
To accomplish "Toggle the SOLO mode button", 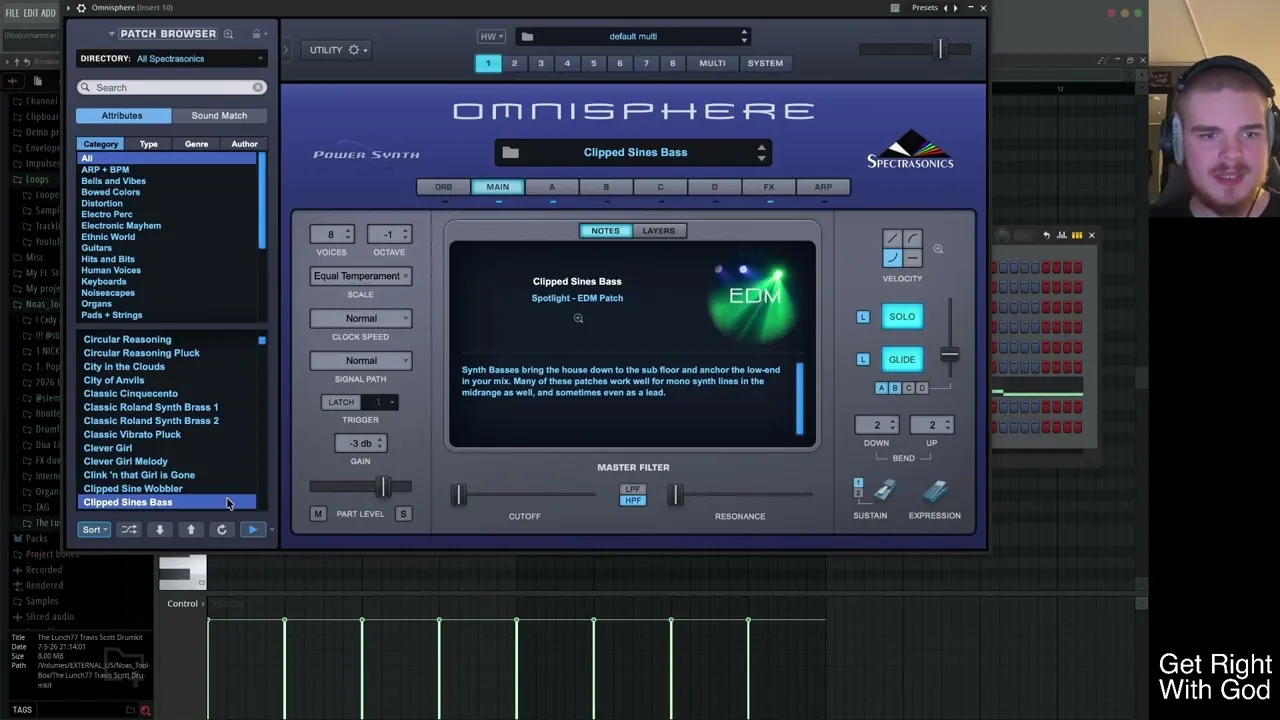I will (x=902, y=317).
